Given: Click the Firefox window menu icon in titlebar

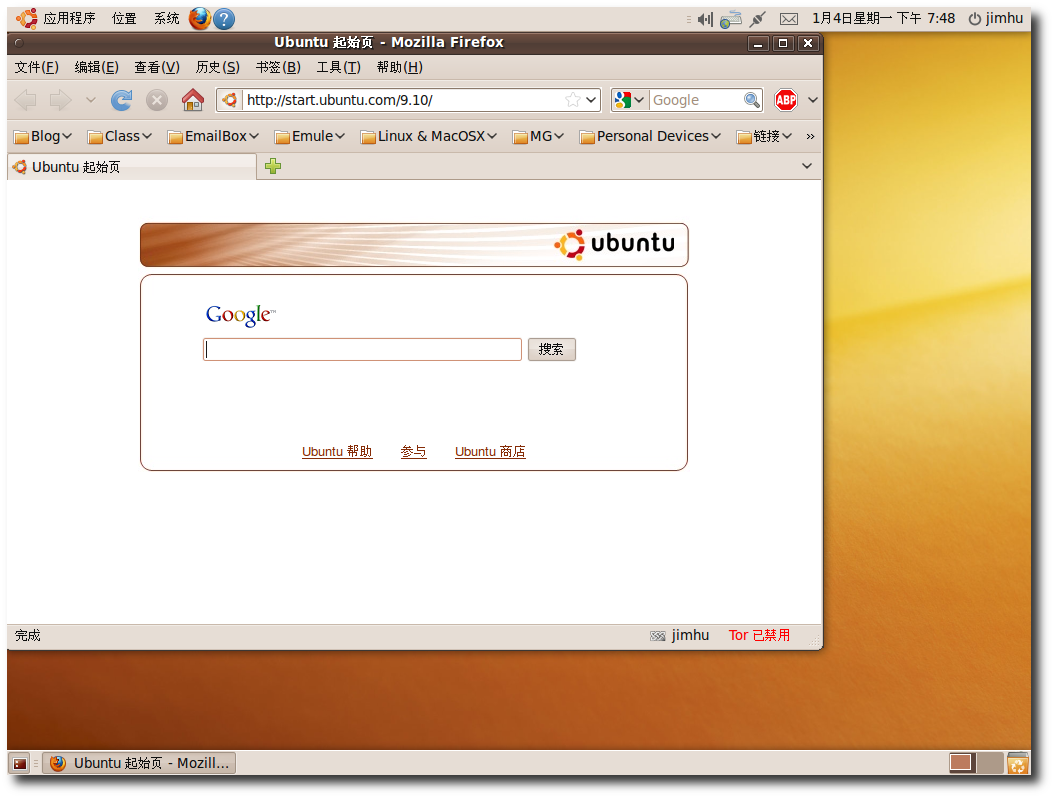Looking at the screenshot, I should (x=19, y=43).
